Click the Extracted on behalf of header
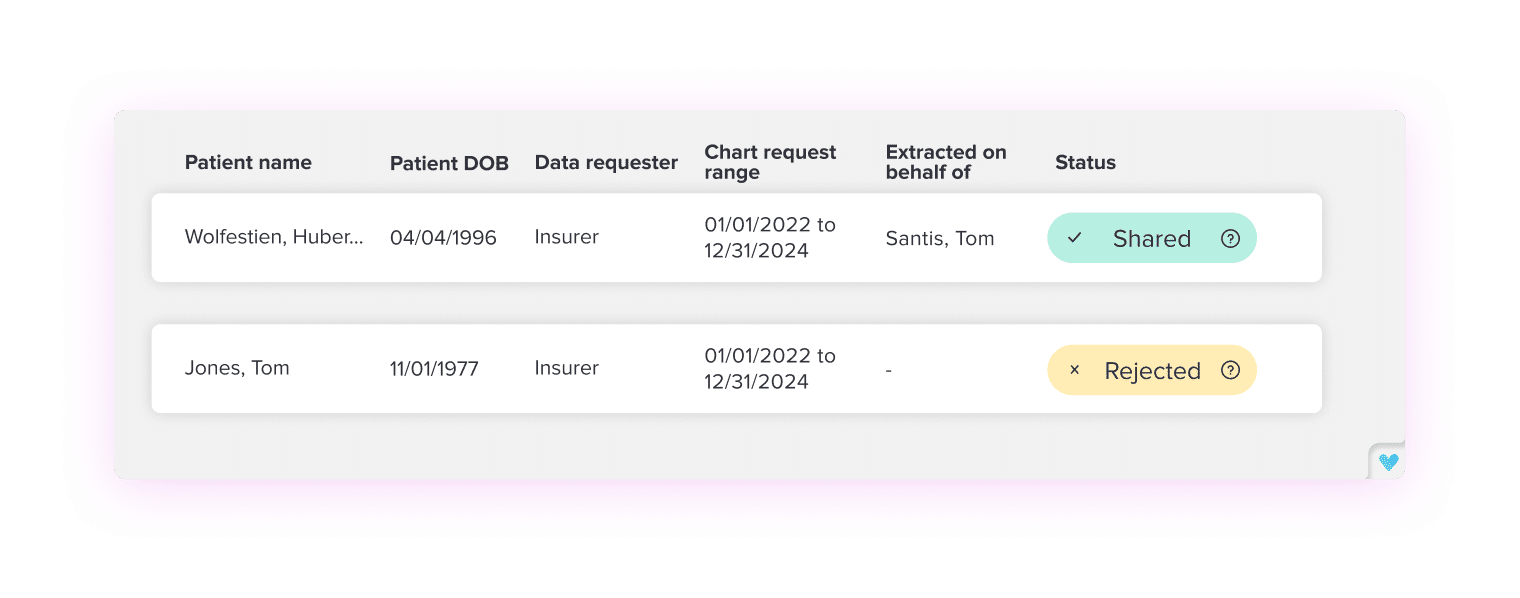The width and height of the screenshot is (1520, 598). [945, 162]
